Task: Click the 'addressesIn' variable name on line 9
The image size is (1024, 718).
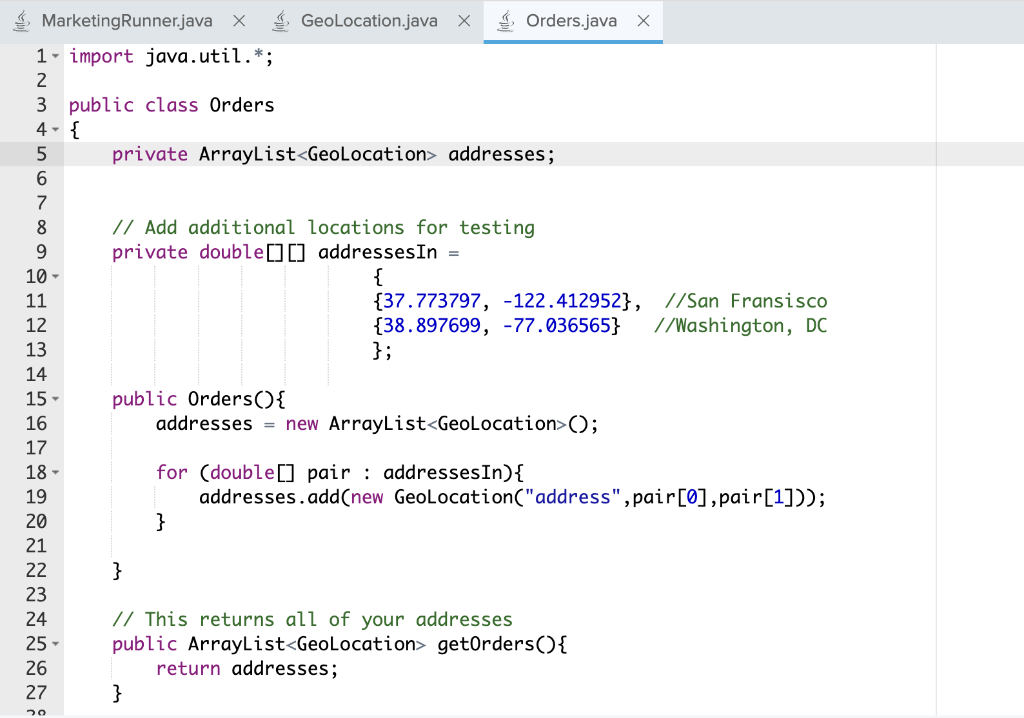Action: pyautogui.click(x=377, y=252)
